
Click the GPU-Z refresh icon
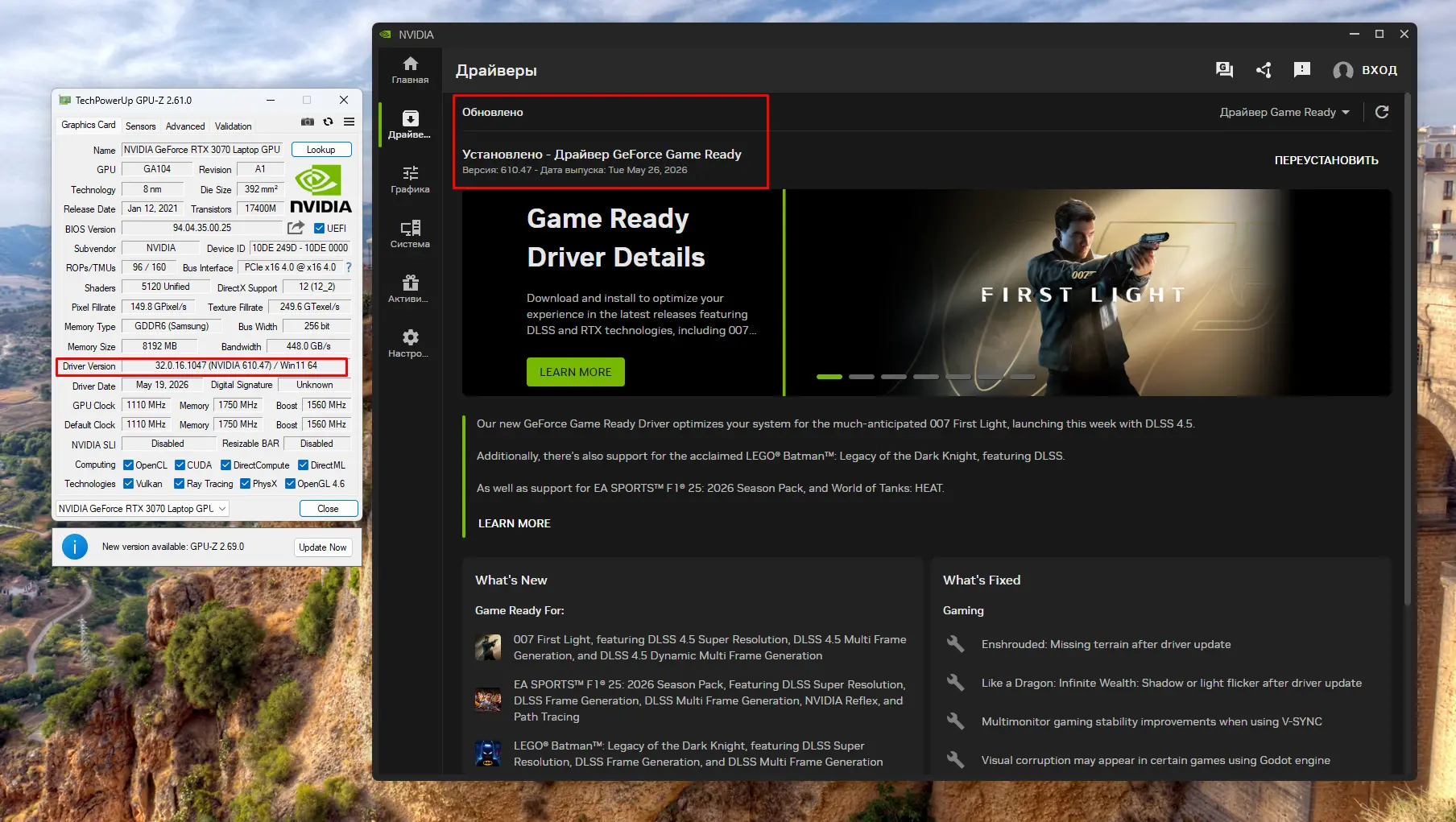click(x=328, y=122)
